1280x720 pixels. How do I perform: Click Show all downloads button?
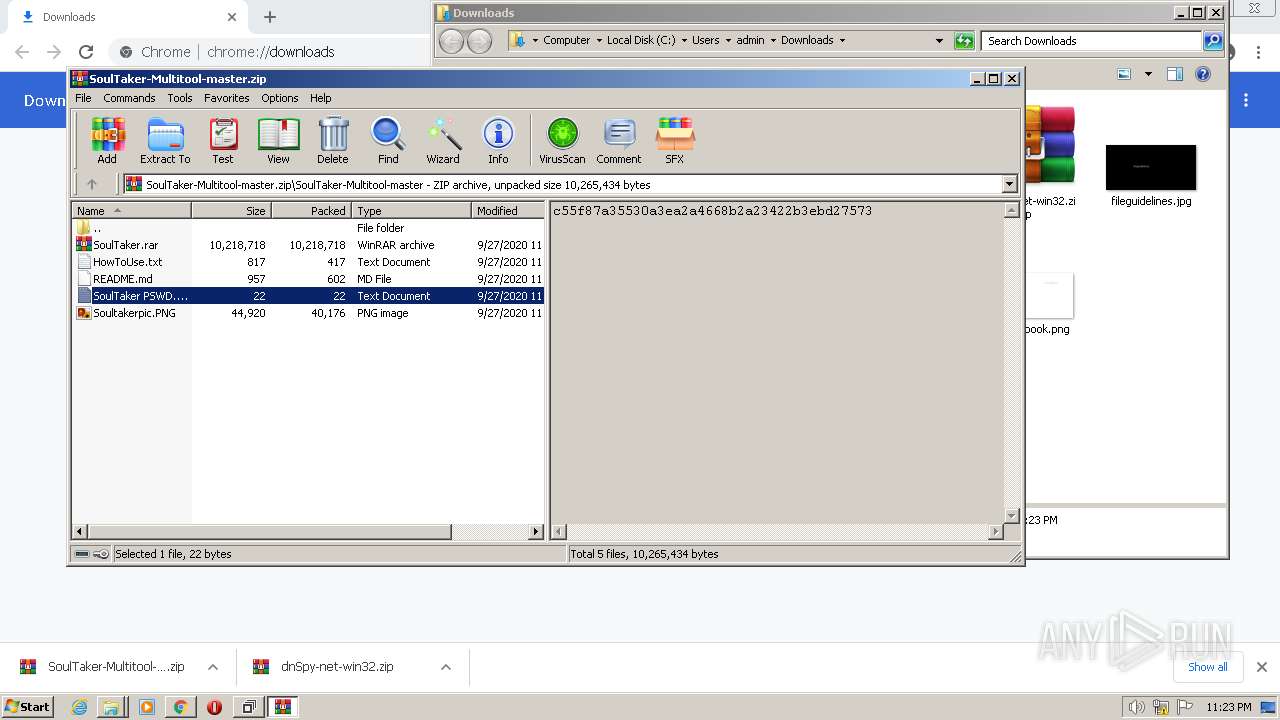point(1208,667)
